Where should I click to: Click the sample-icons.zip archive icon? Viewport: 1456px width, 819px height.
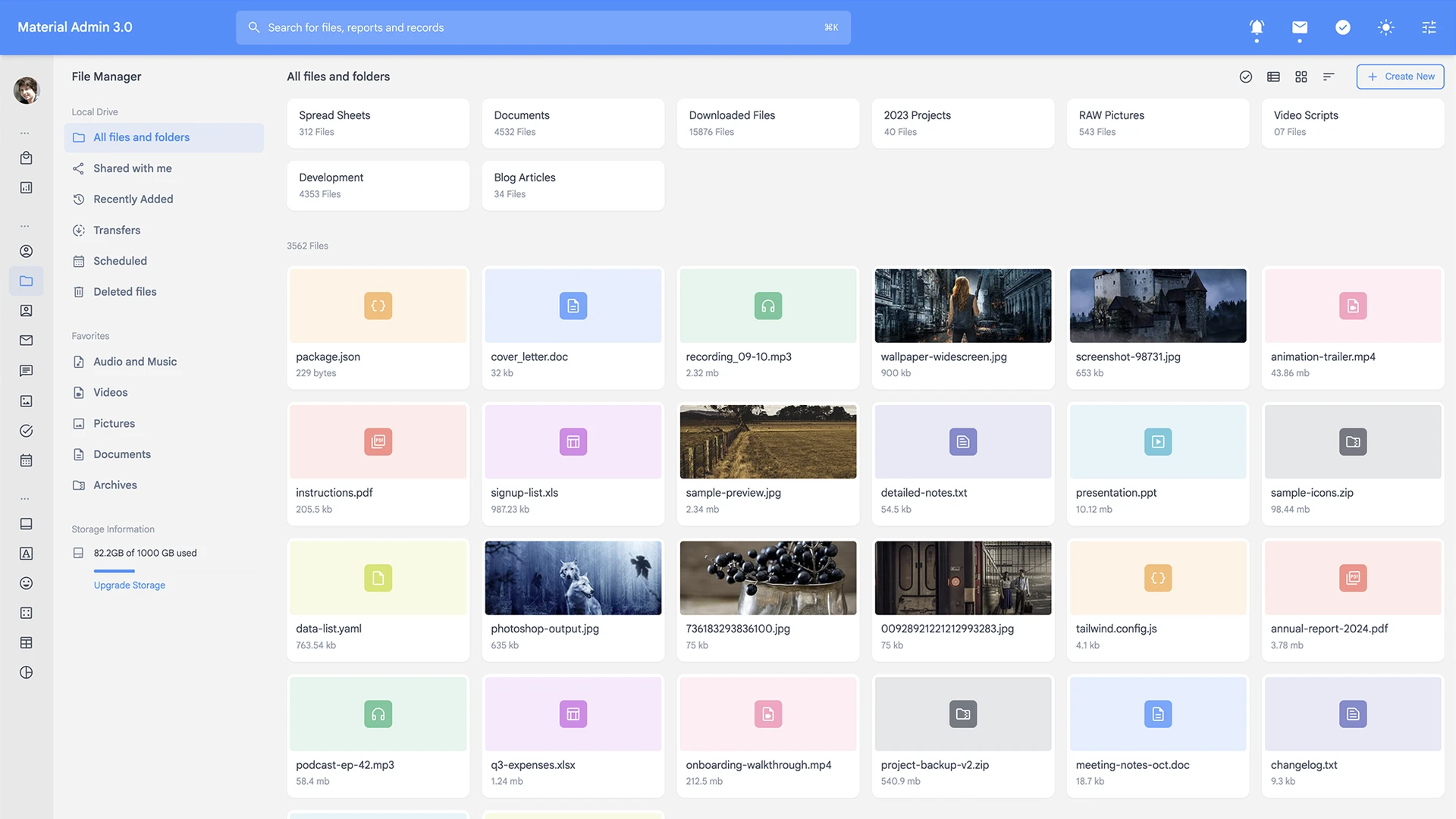coord(1353,441)
